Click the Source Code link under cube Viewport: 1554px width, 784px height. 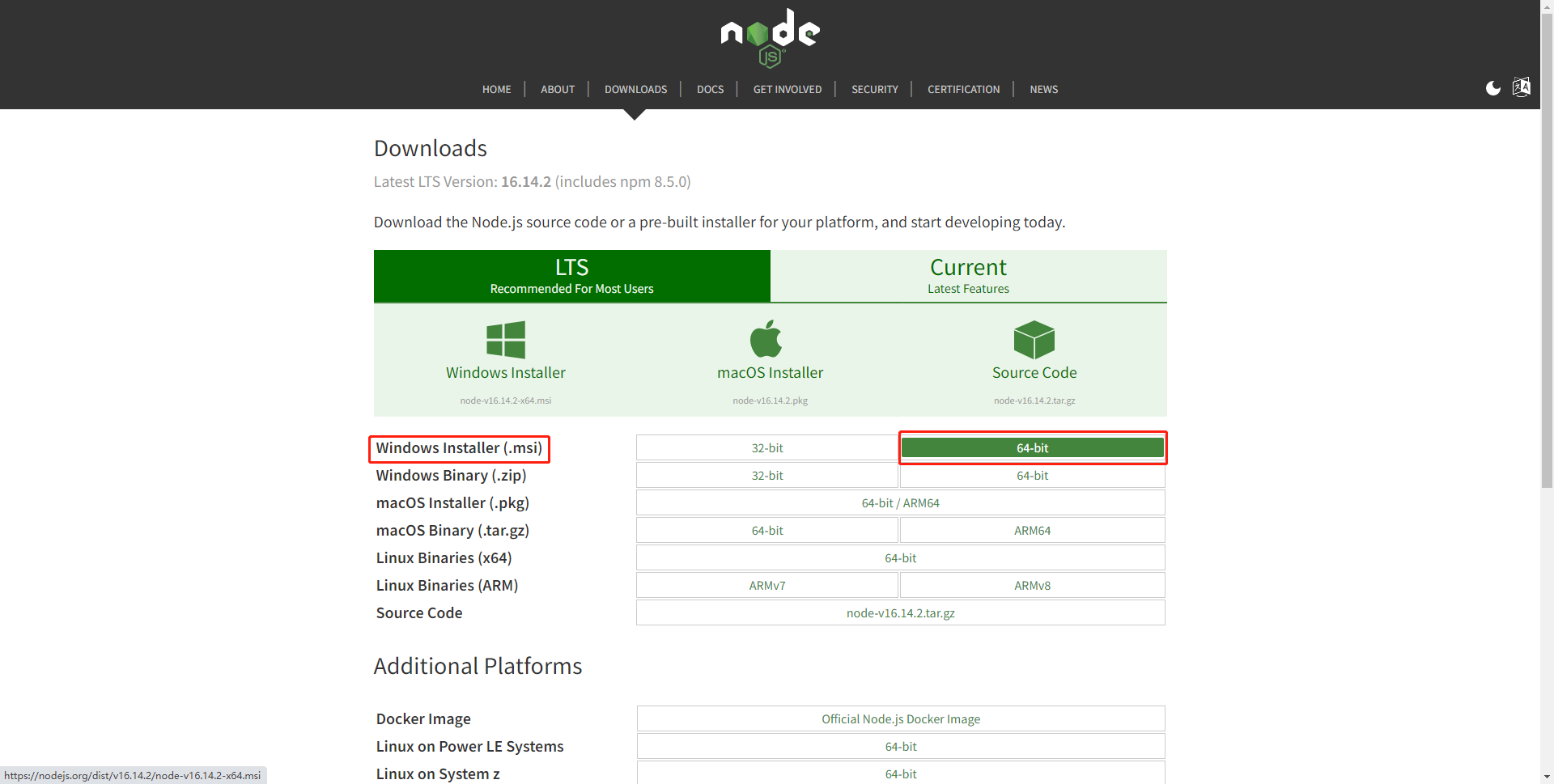(x=1034, y=373)
